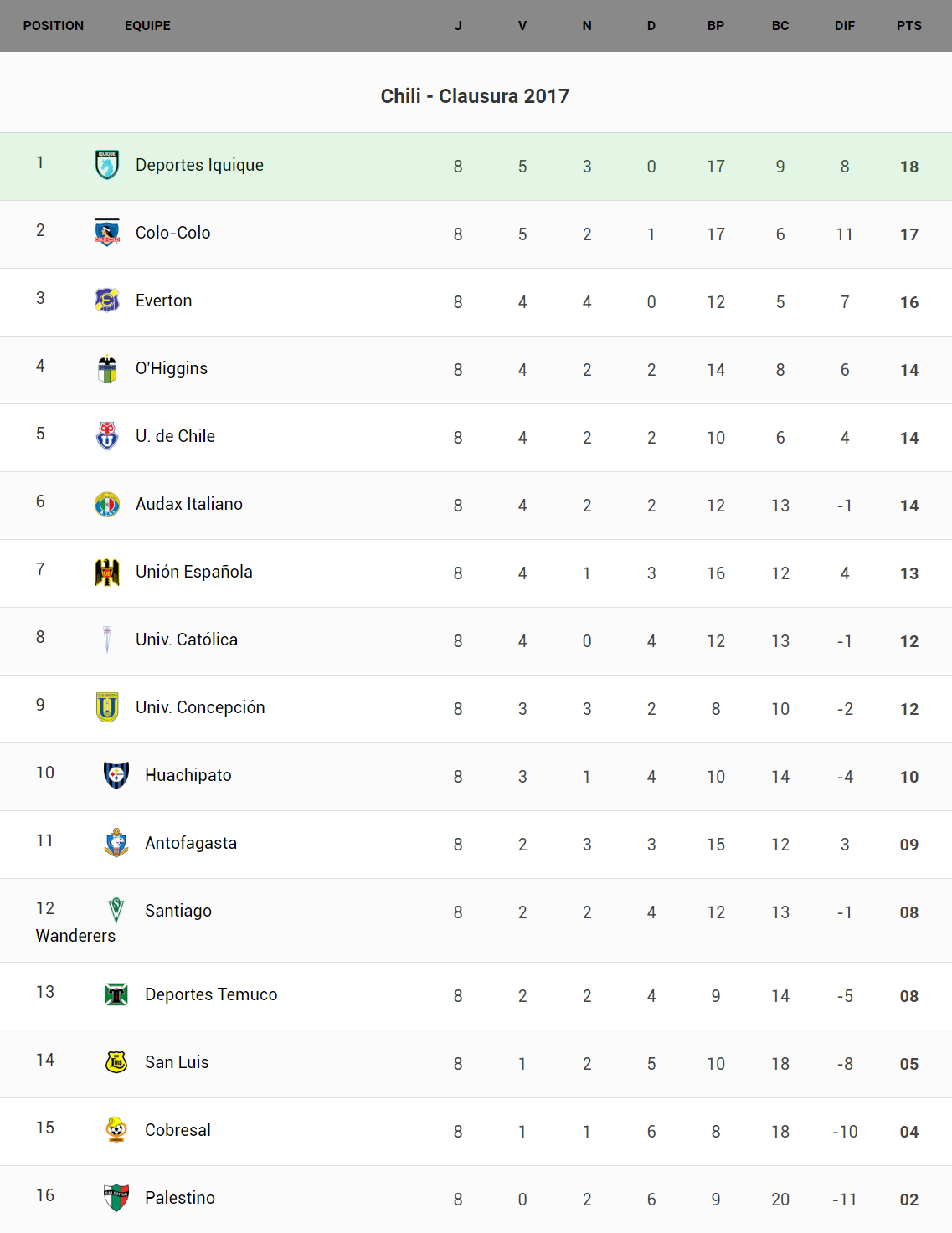Click the Deportes Iquique team crest

tap(107, 165)
